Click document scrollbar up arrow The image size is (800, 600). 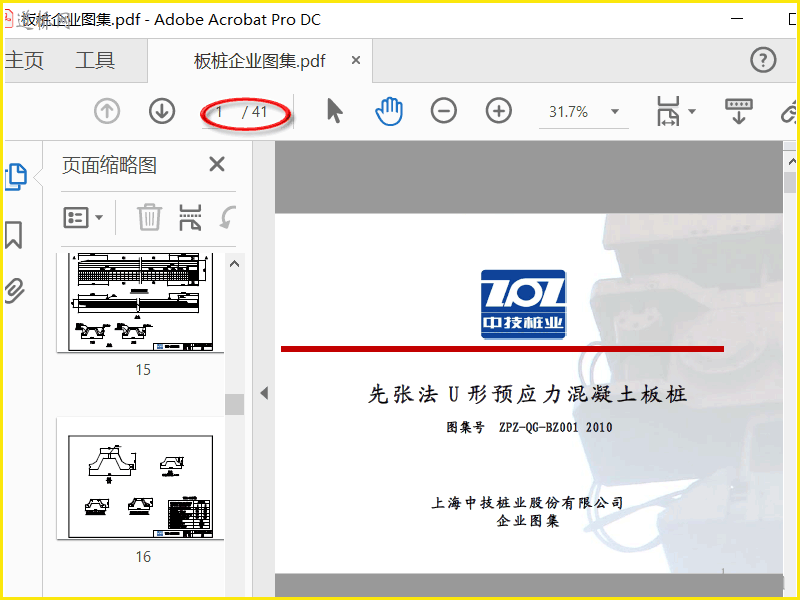[791, 162]
